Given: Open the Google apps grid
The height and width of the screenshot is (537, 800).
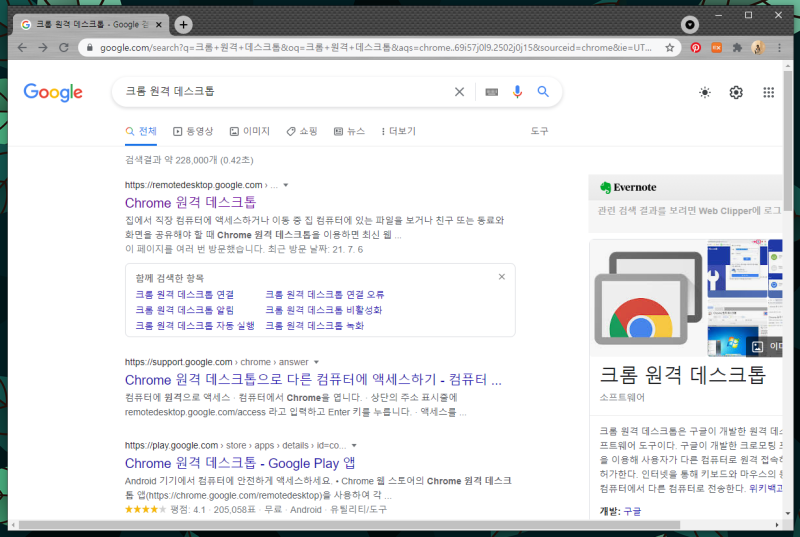Looking at the screenshot, I should coord(768,92).
